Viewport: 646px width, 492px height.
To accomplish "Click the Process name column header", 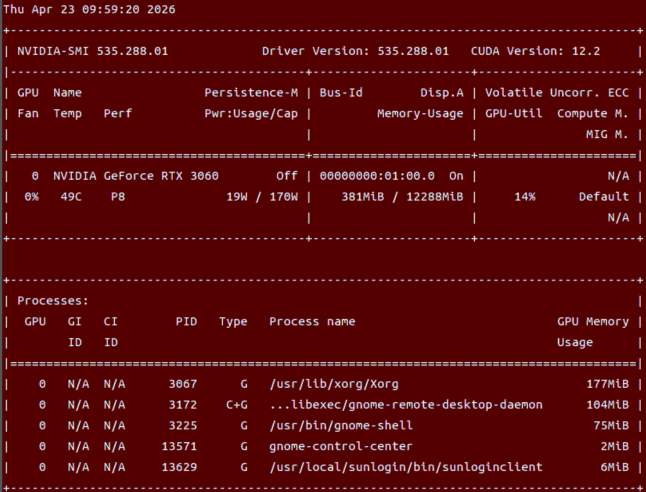I will pos(312,321).
